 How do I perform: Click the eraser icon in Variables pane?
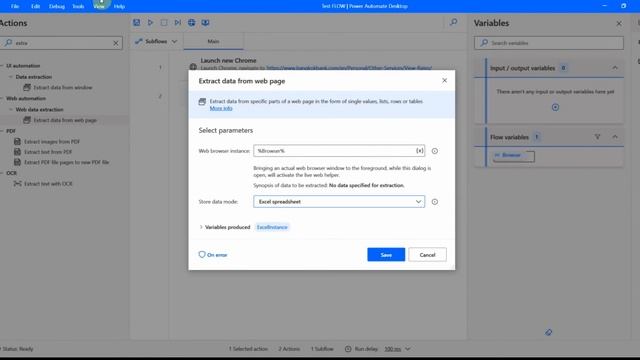point(549,332)
